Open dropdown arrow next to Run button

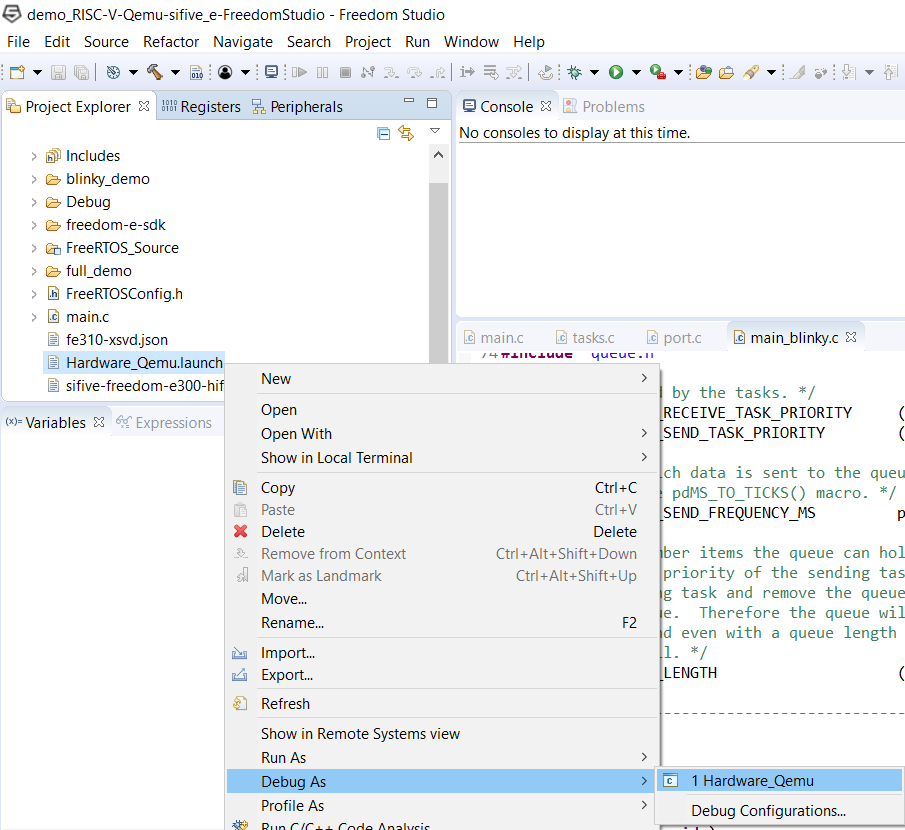point(636,73)
